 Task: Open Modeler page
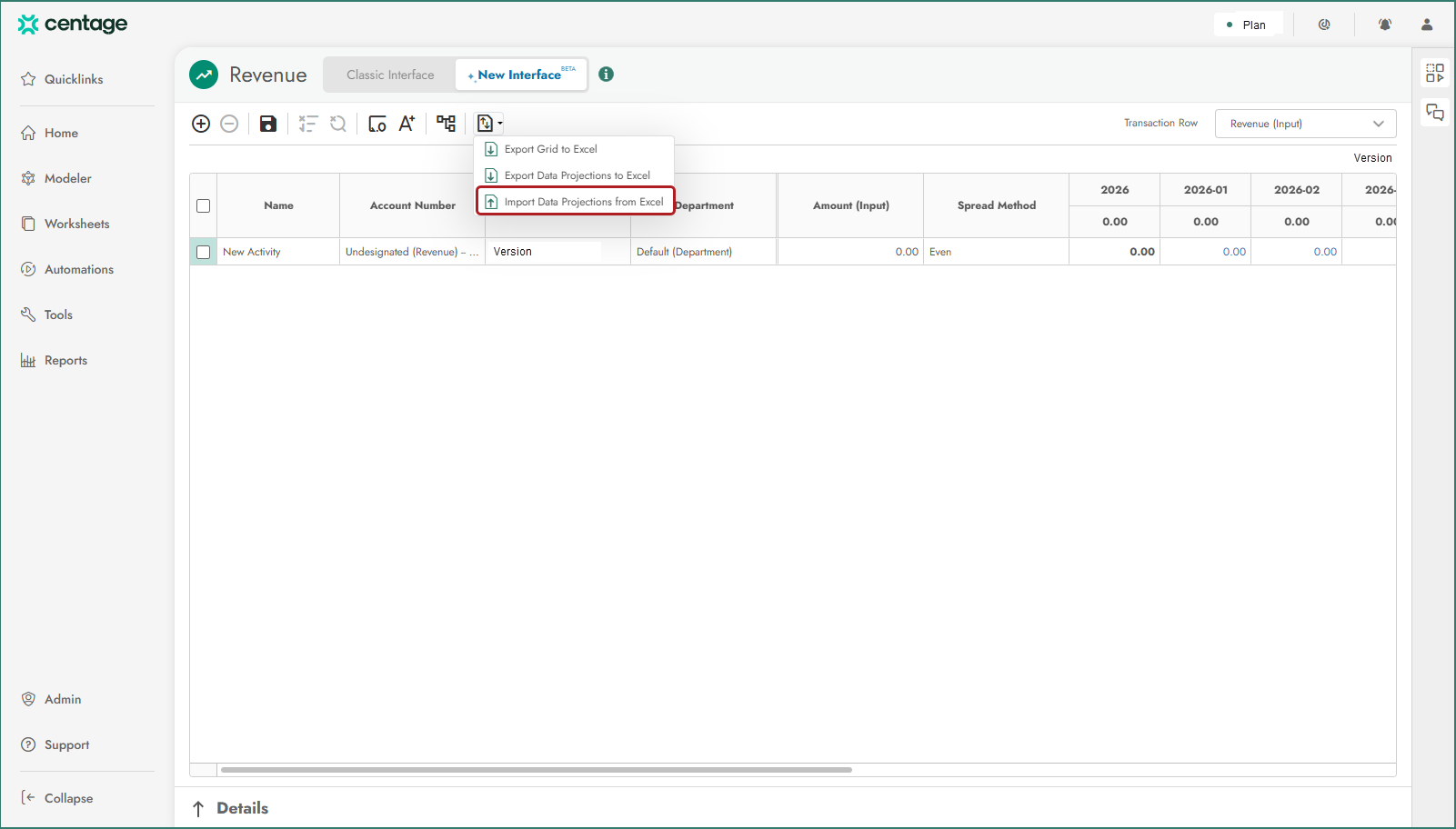[x=68, y=178]
